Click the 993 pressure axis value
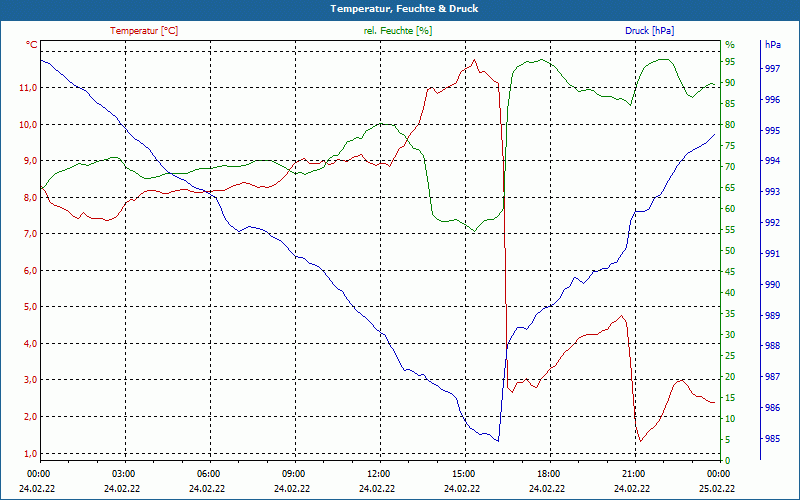This screenshot has height=500, width=800. pos(772,192)
